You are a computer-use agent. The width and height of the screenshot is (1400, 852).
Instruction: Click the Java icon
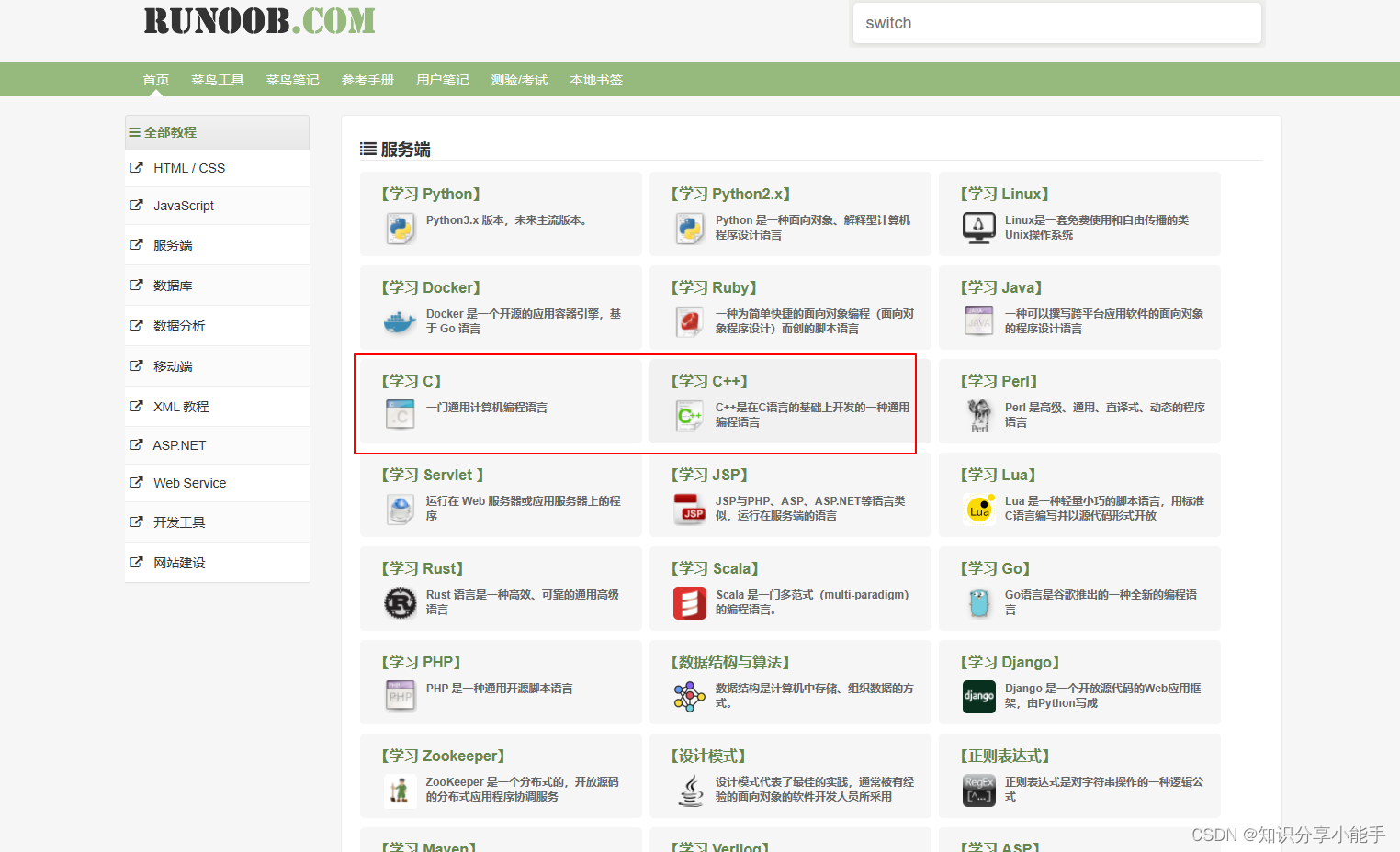click(x=979, y=321)
